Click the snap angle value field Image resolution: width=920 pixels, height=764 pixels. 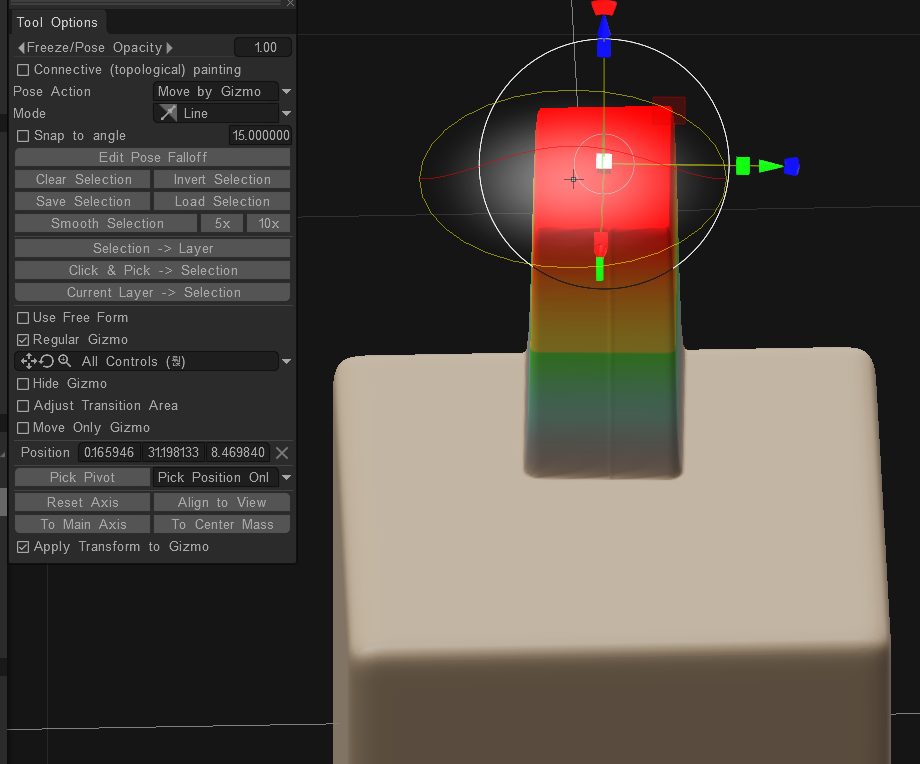[x=260, y=136]
